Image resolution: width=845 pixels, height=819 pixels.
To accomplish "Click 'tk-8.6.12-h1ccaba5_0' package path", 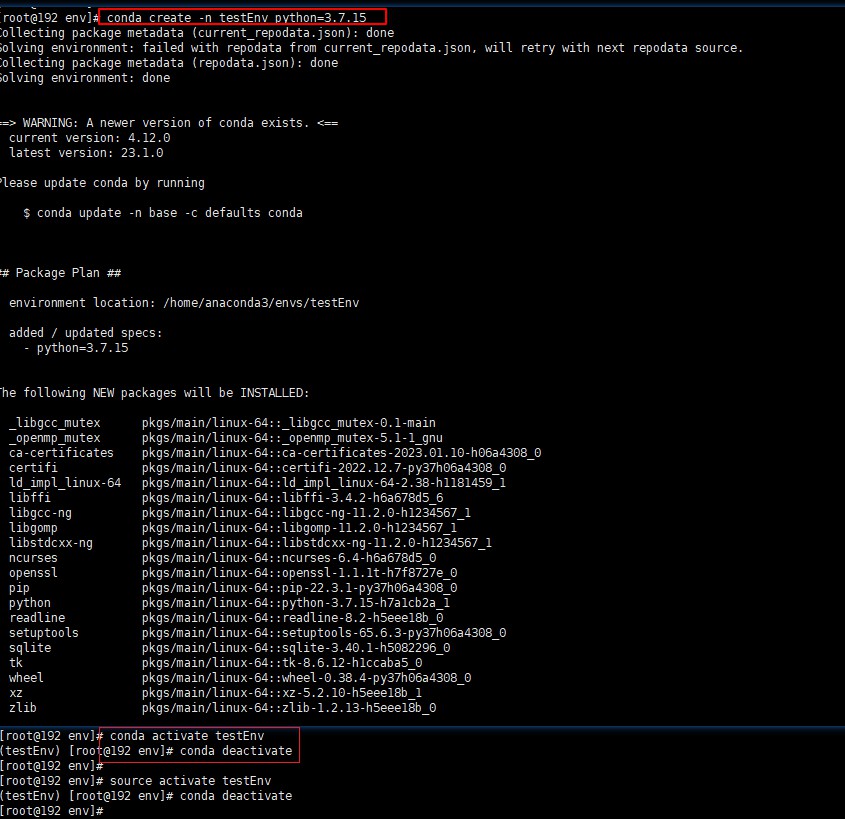I will [x=282, y=663].
